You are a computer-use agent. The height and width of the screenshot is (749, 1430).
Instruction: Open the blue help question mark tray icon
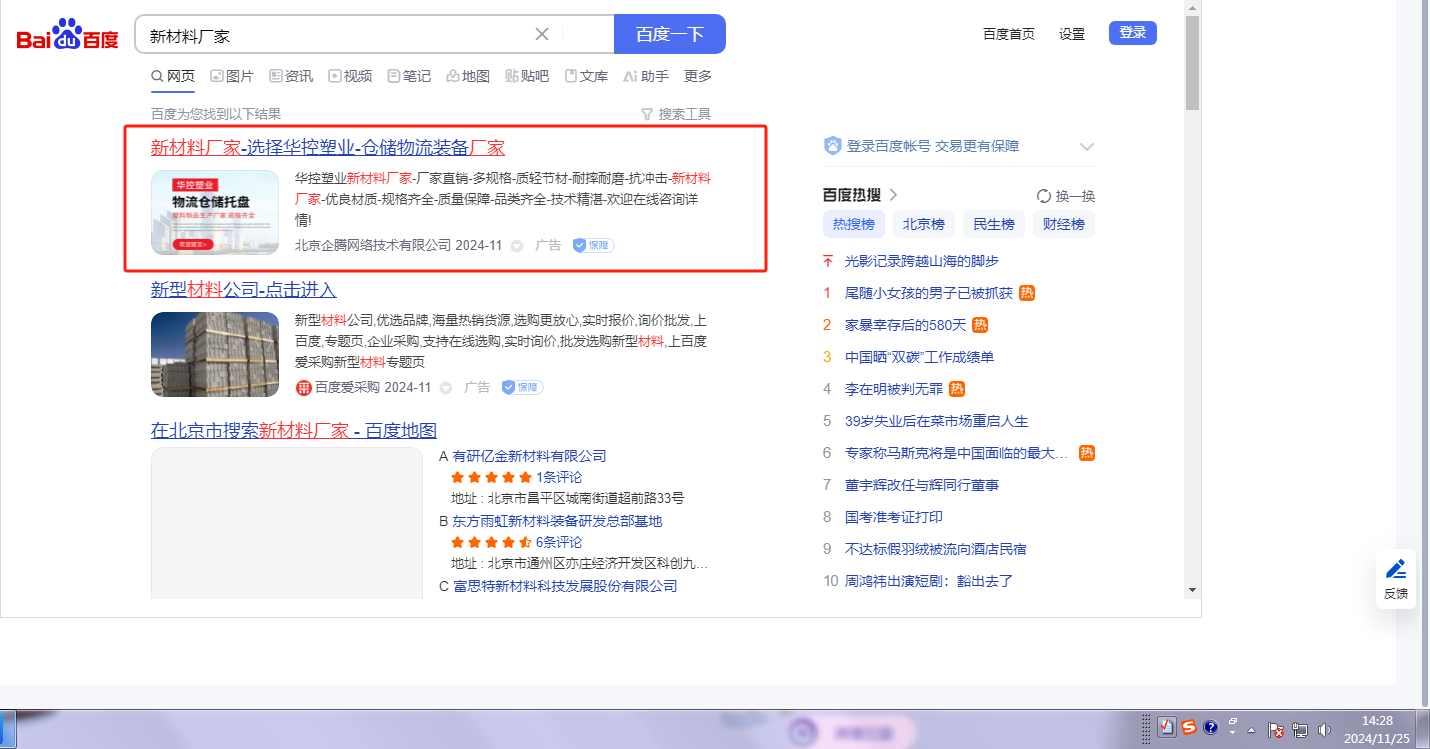pos(1211,728)
